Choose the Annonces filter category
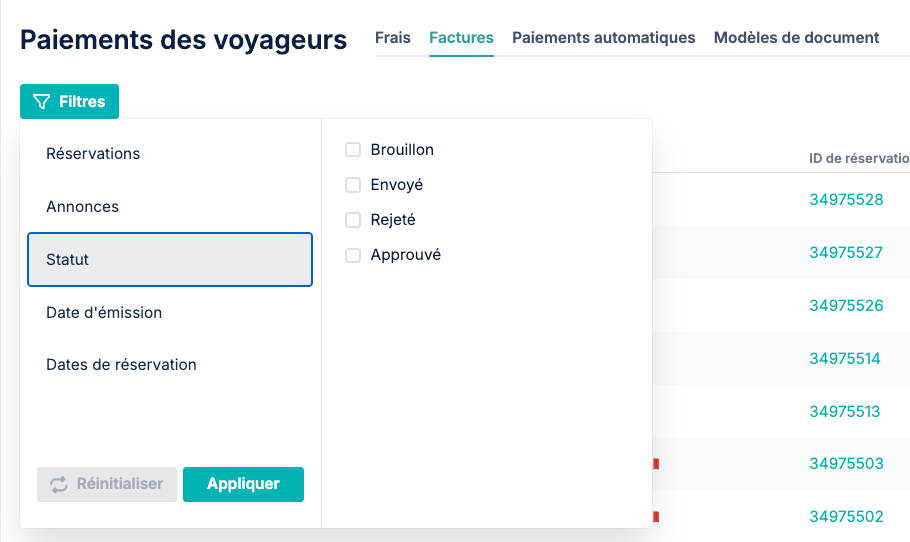910x542 pixels. (x=170, y=207)
